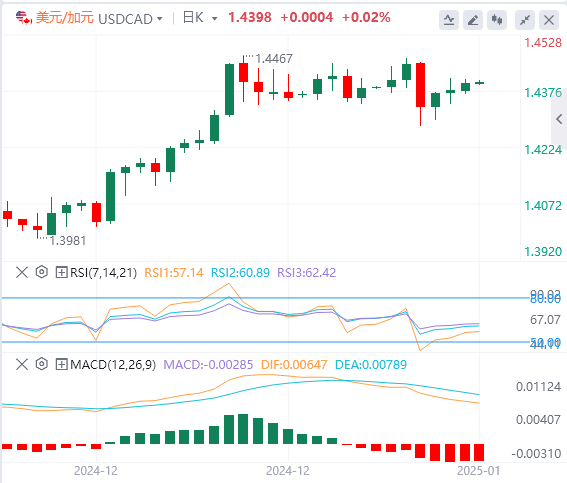This screenshot has height=483, width=567.
Task: Select the 1.3981 low price marker
Action: [x=68, y=241]
